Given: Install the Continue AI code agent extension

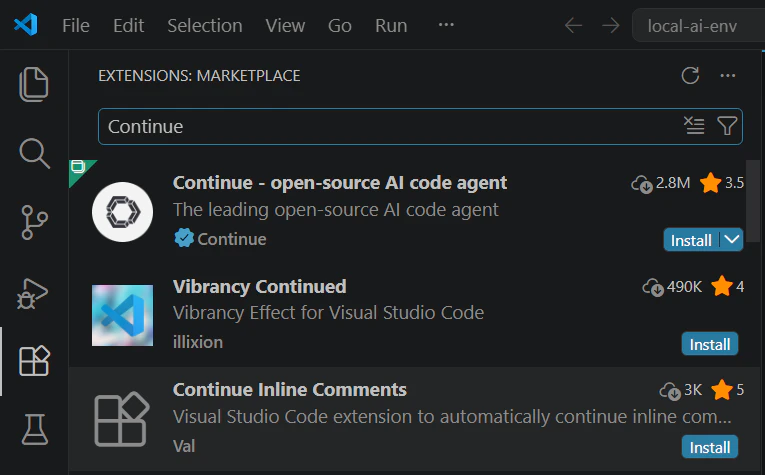Looking at the screenshot, I should [691, 240].
